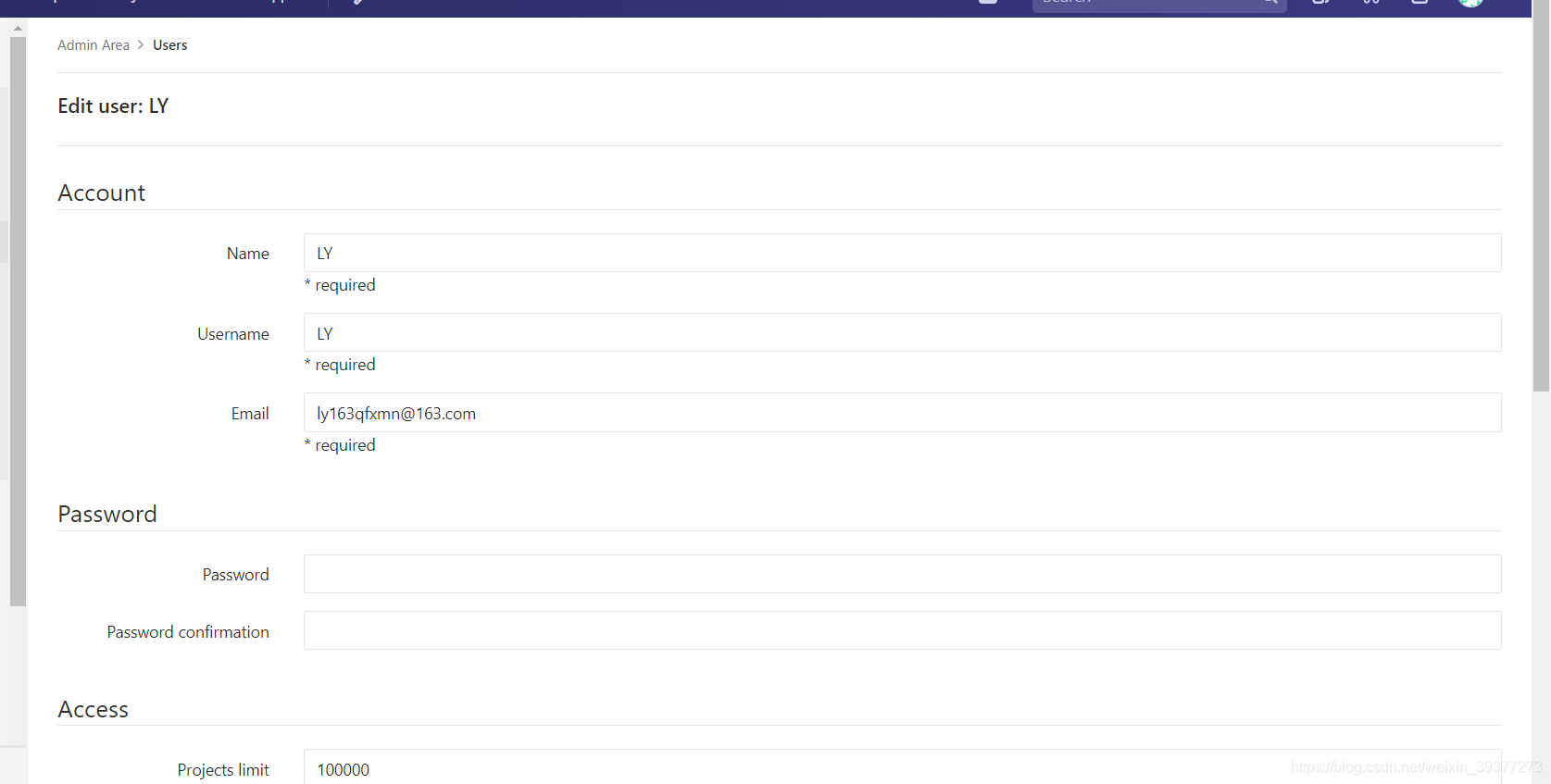Click '* required' hint under Username
Image resolution: width=1551 pixels, height=784 pixels.
click(340, 365)
